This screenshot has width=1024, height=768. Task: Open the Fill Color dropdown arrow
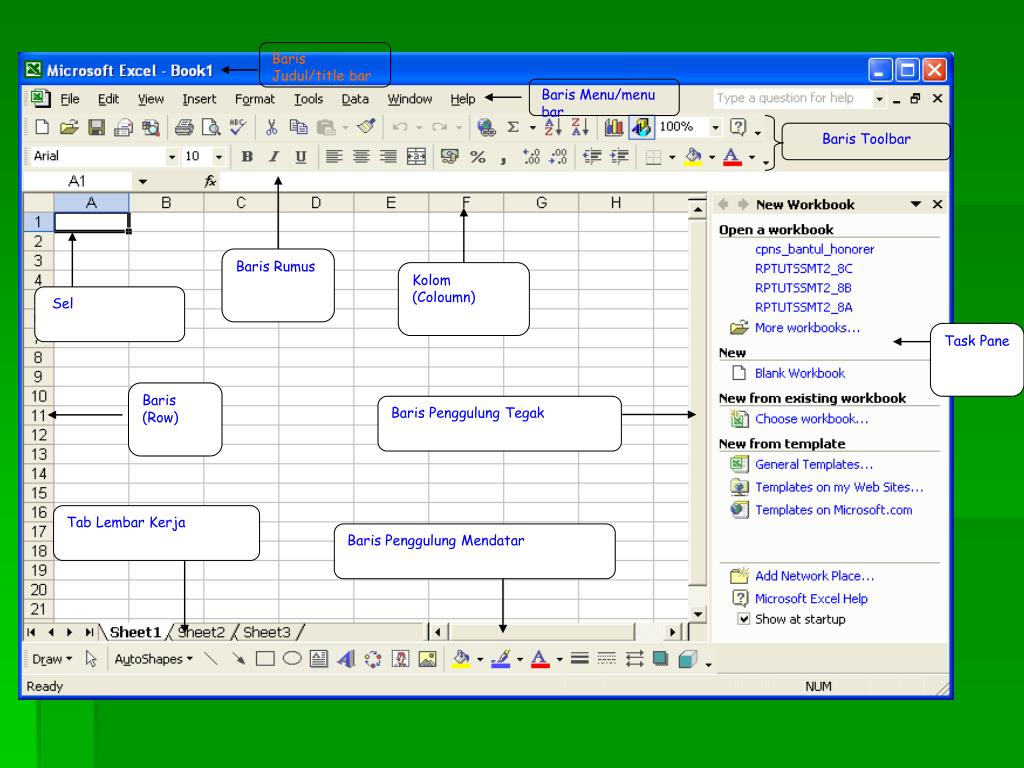coord(712,157)
